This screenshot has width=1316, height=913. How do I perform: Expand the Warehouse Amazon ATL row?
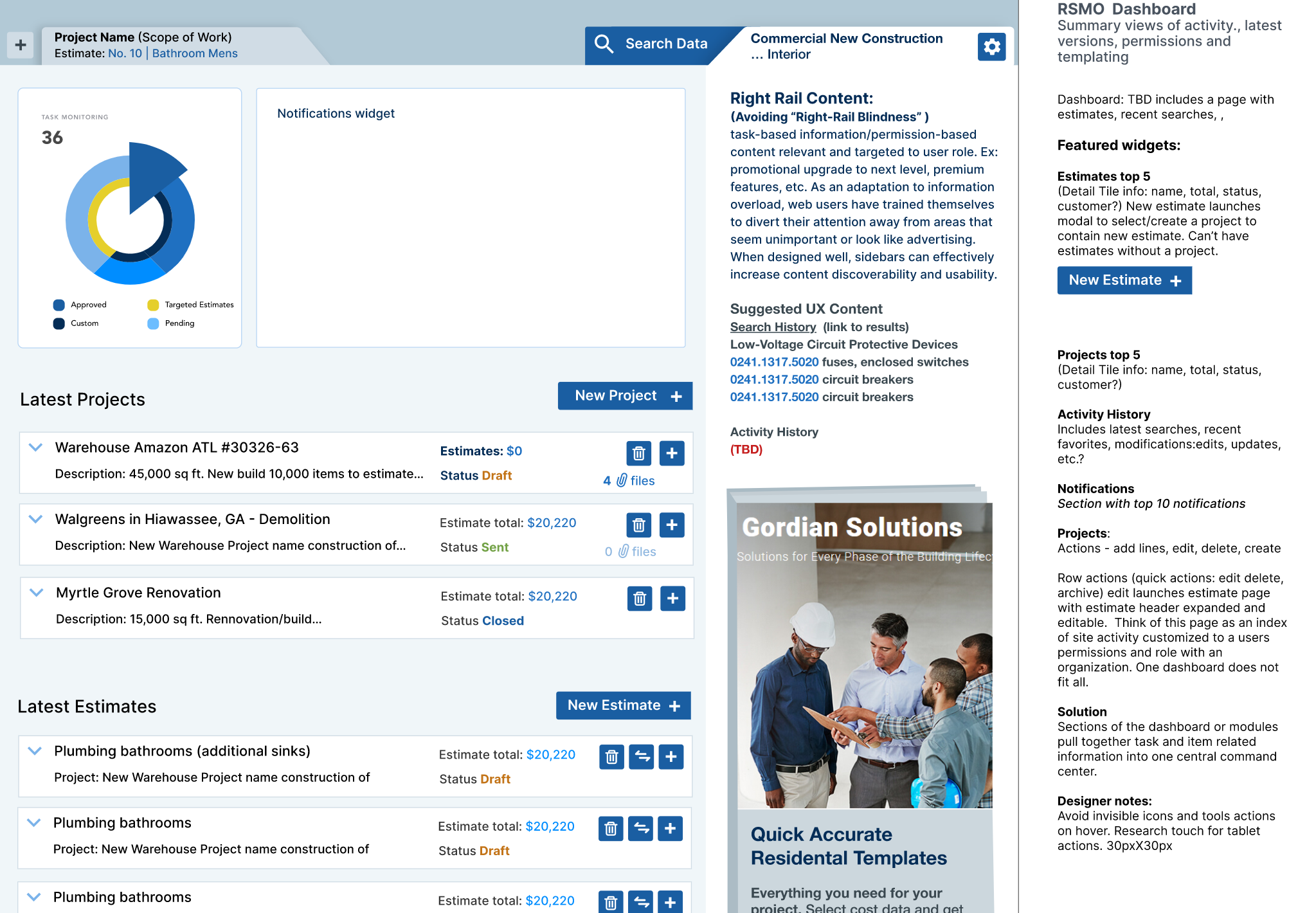click(x=36, y=447)
